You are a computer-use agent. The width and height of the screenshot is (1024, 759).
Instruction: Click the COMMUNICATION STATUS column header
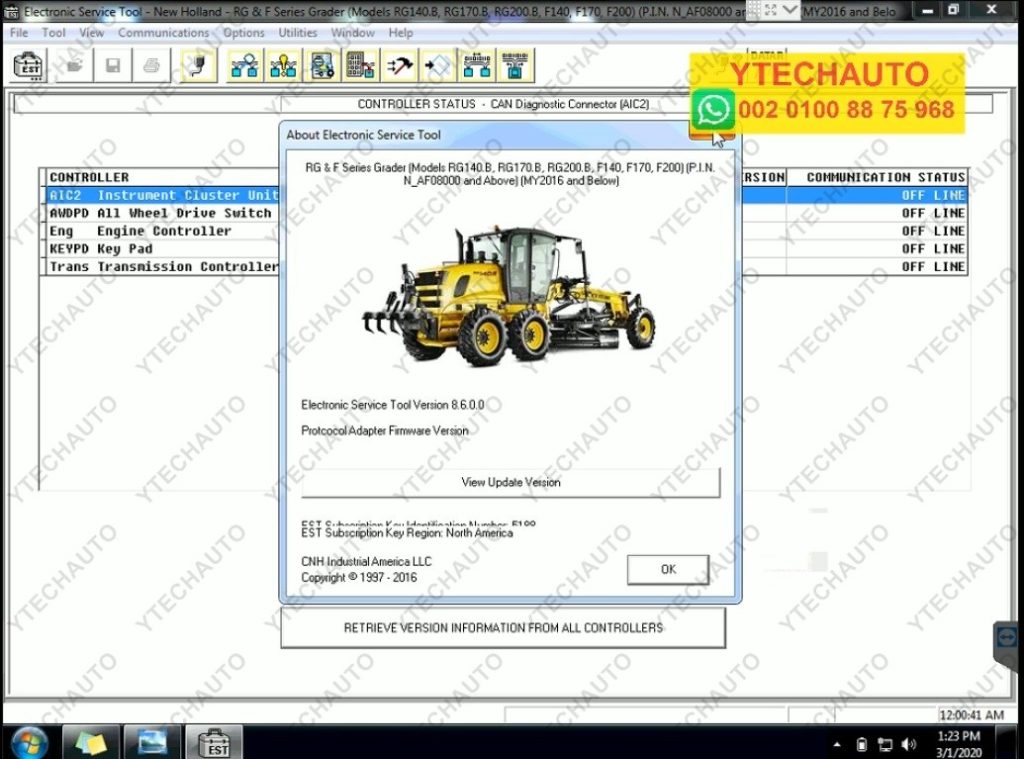click(x=886, y=177)
